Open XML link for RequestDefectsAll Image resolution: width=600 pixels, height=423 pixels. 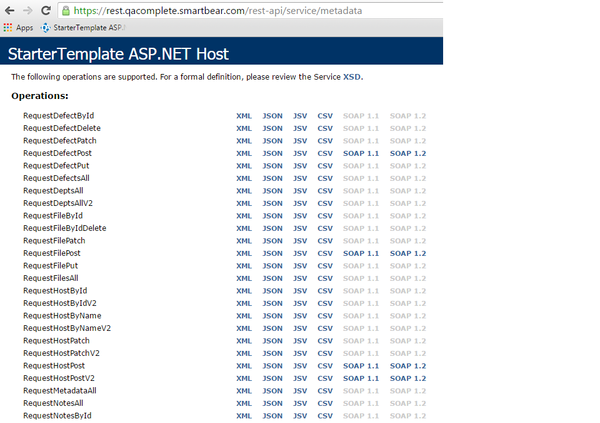pyautogui.click(x=244, y=178)
